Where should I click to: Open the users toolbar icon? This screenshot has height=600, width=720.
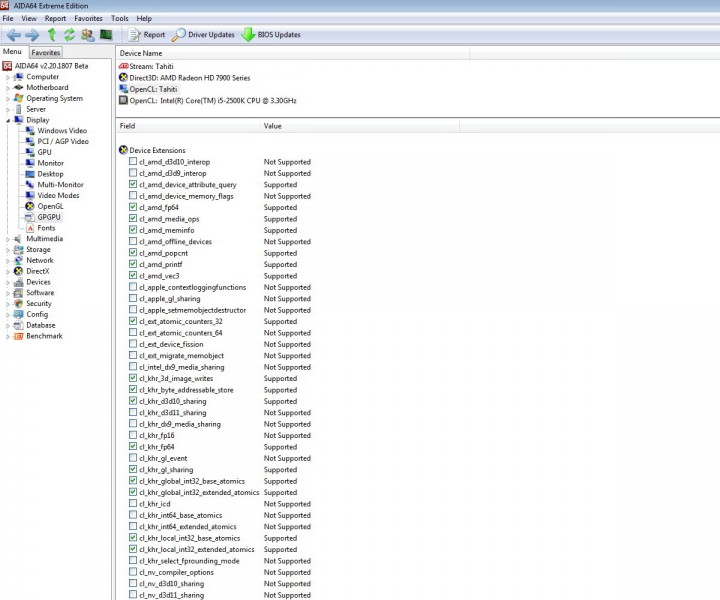tap(87, 34)
